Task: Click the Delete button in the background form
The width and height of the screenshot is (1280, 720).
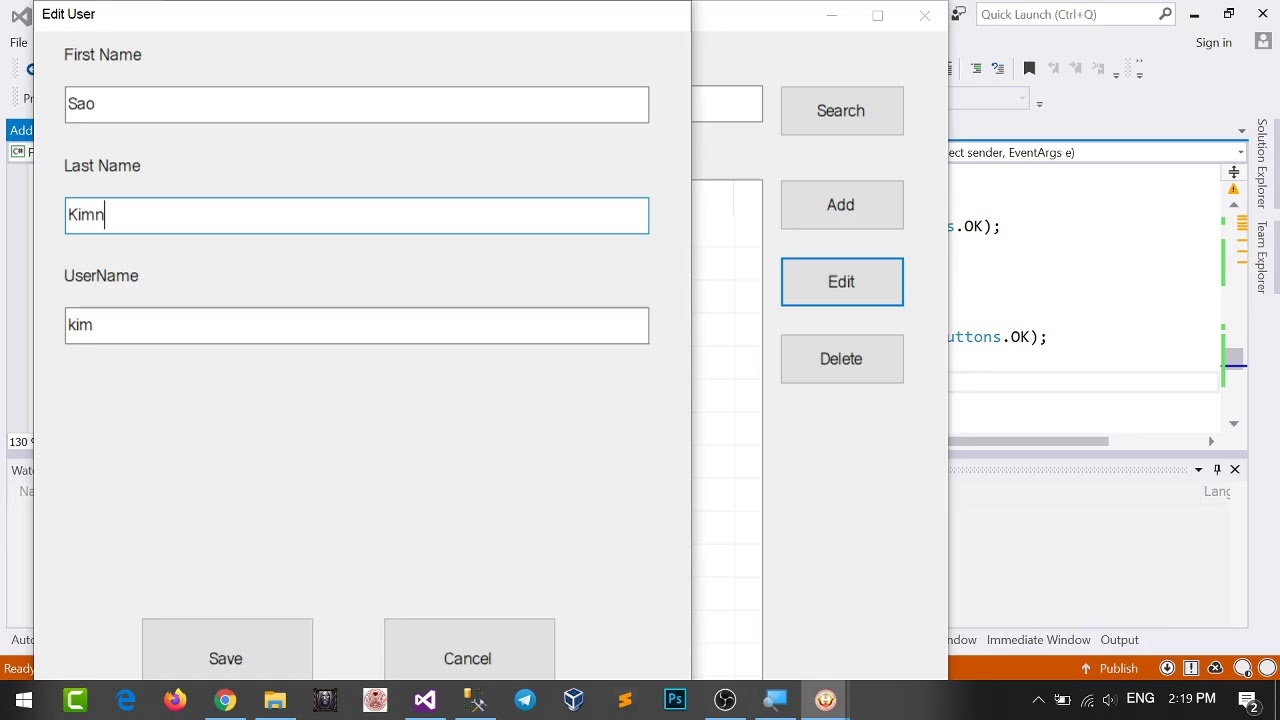Action: [x=842, y=359]
